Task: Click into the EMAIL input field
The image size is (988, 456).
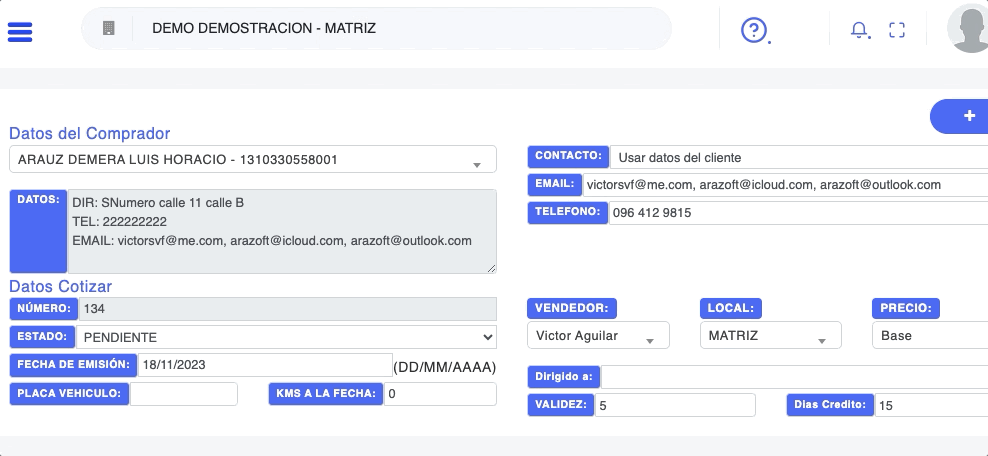Action: coord(785,185)
